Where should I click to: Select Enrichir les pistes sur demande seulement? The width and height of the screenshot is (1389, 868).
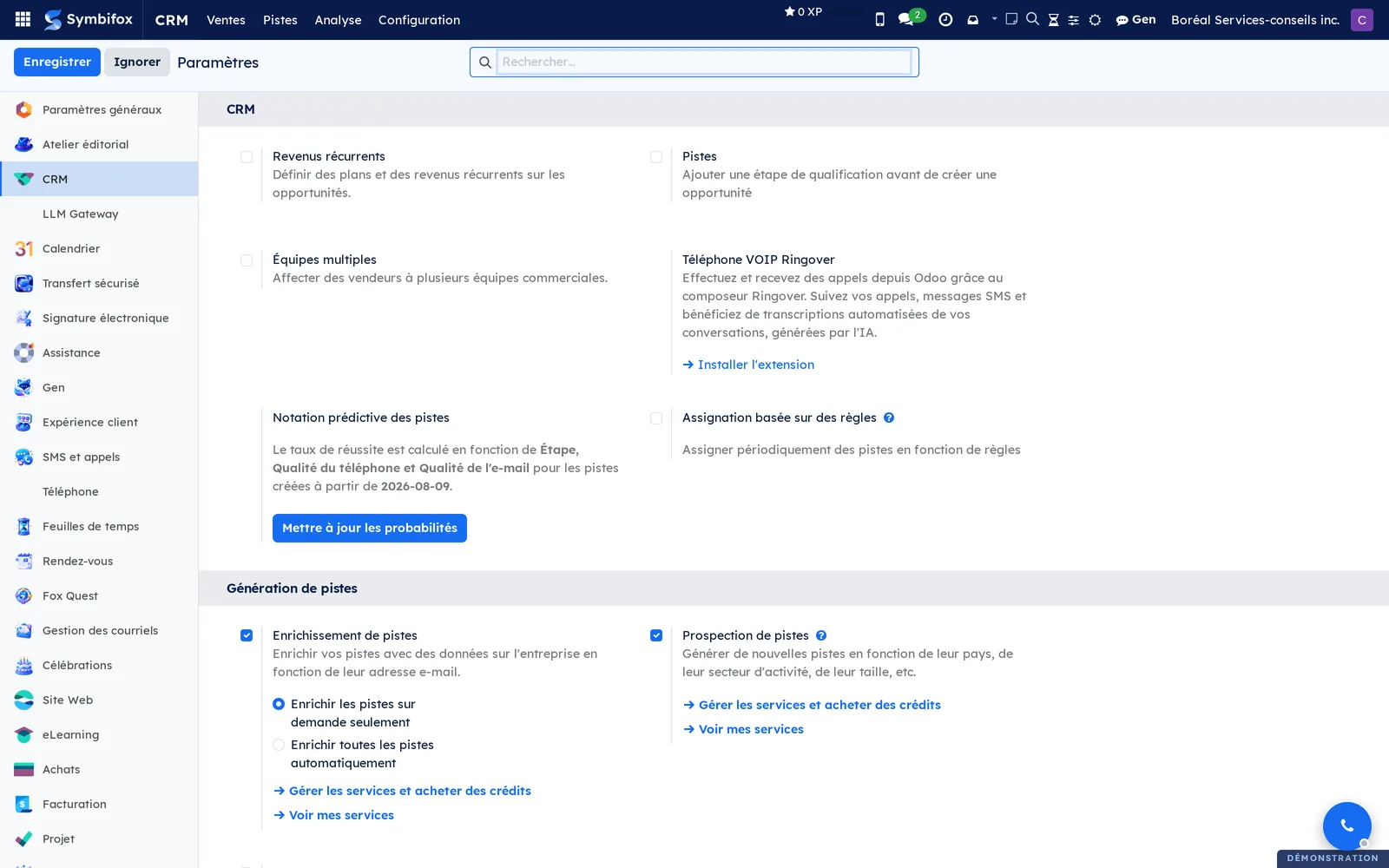coord(279,704)
